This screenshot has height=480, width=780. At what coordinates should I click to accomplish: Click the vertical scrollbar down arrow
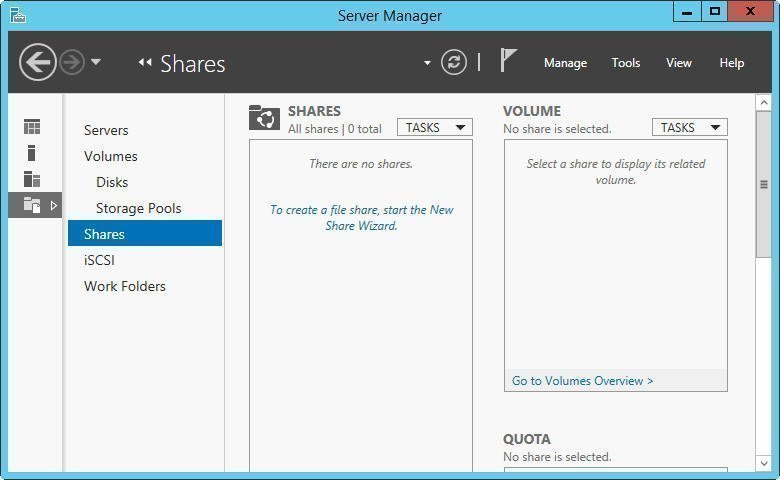764,464
